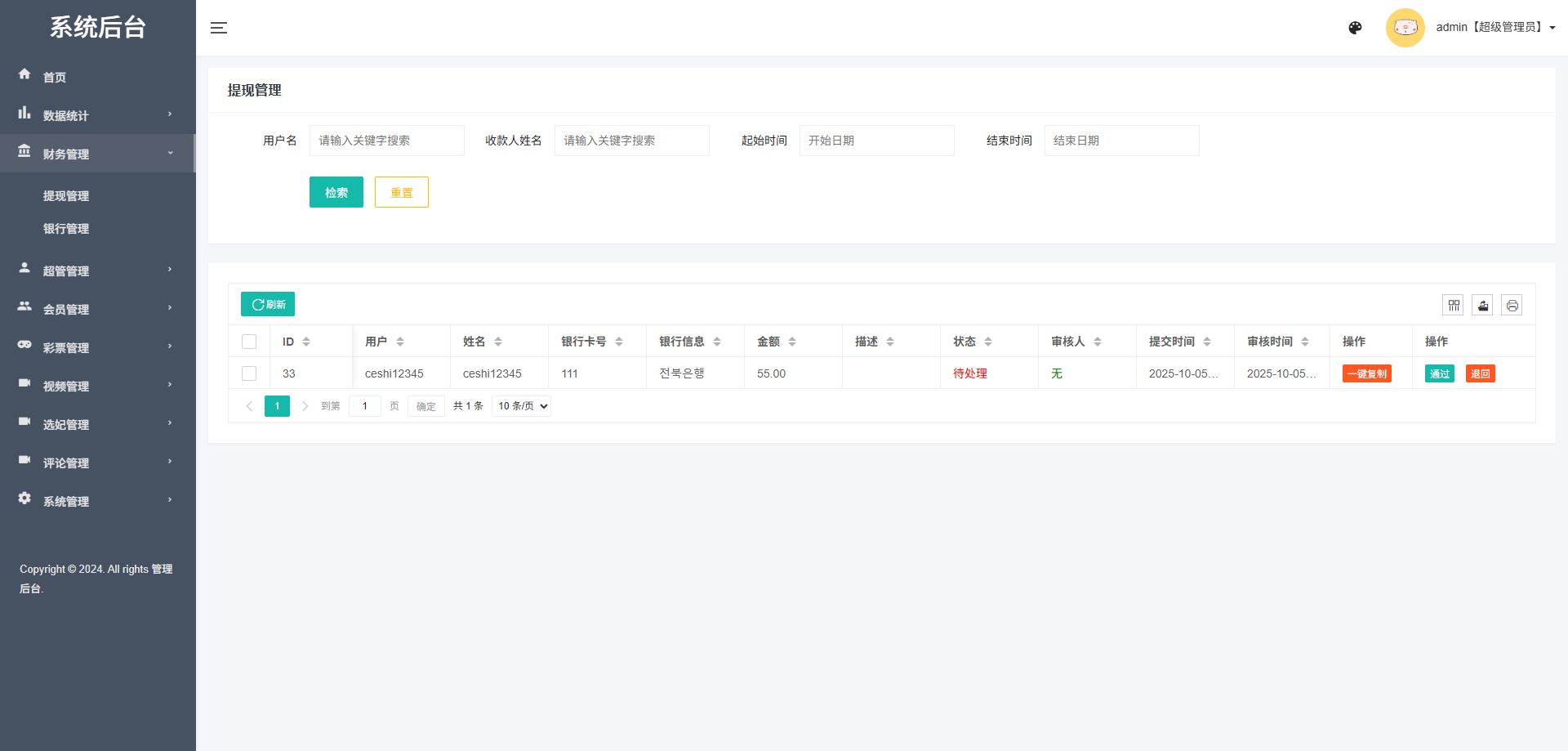
Task: Check the row with ID 33
Action: point(249,373)
